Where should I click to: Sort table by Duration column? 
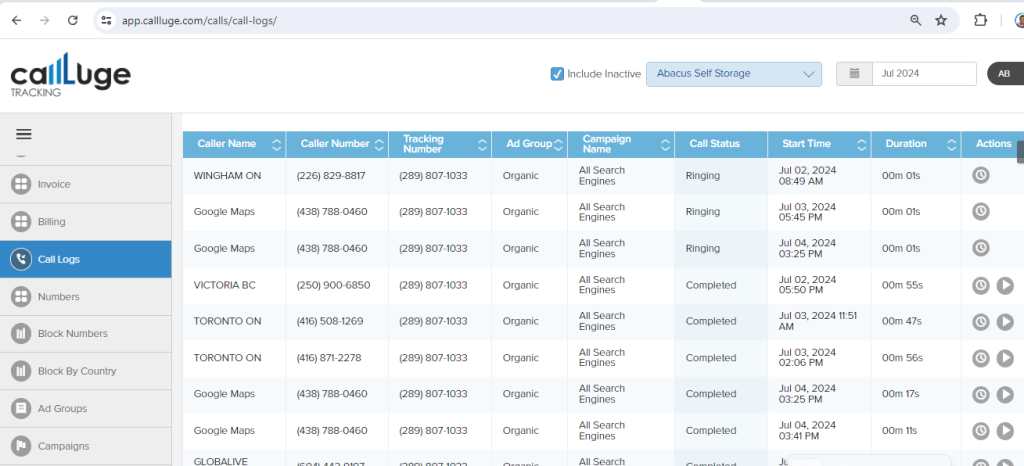[951, 144]
